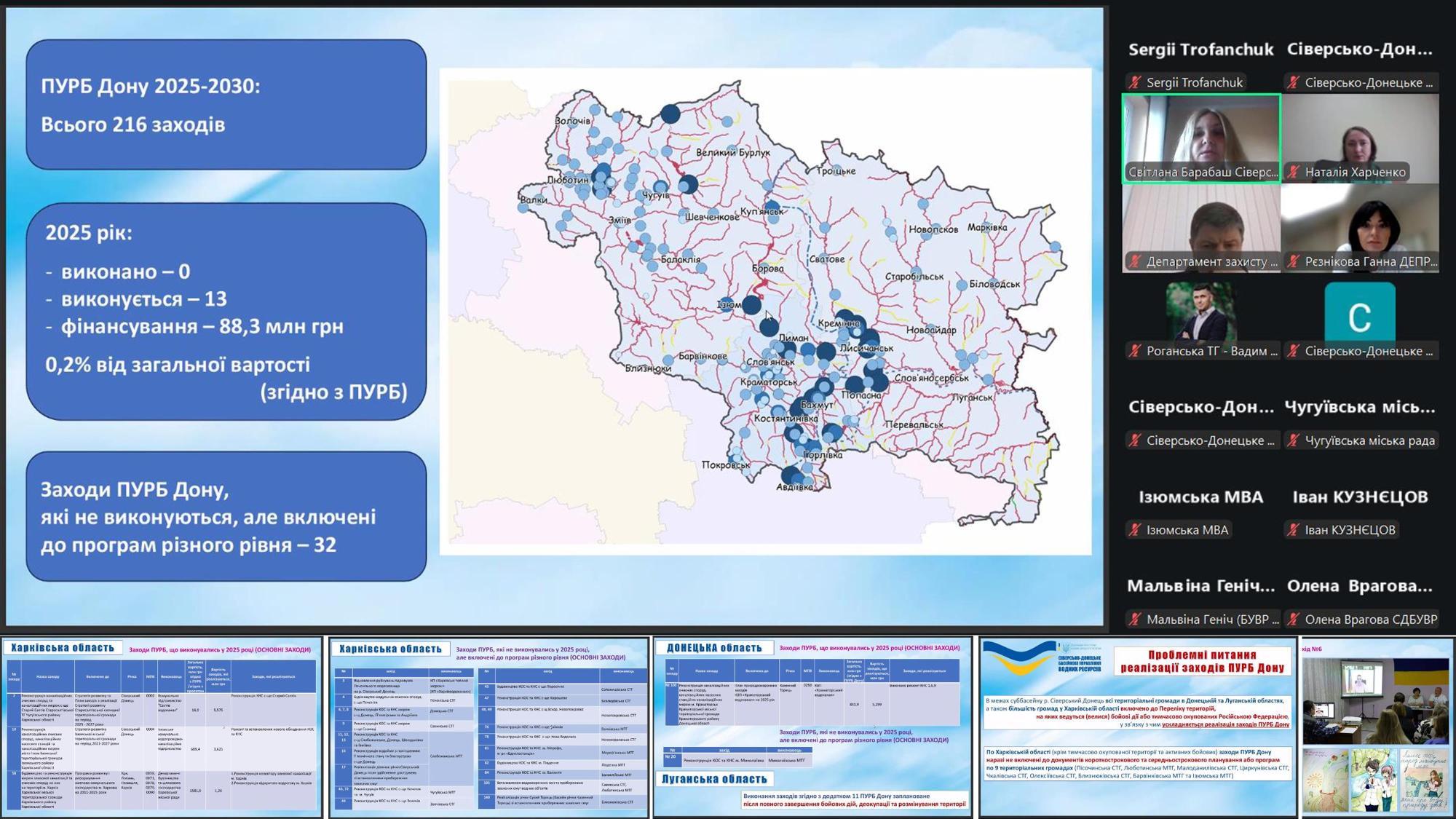Click muted mic icon next to Іван КУЗНЄЦОВ
Viewport: 1456px width, 819px height.
(x=1293, y=530)
